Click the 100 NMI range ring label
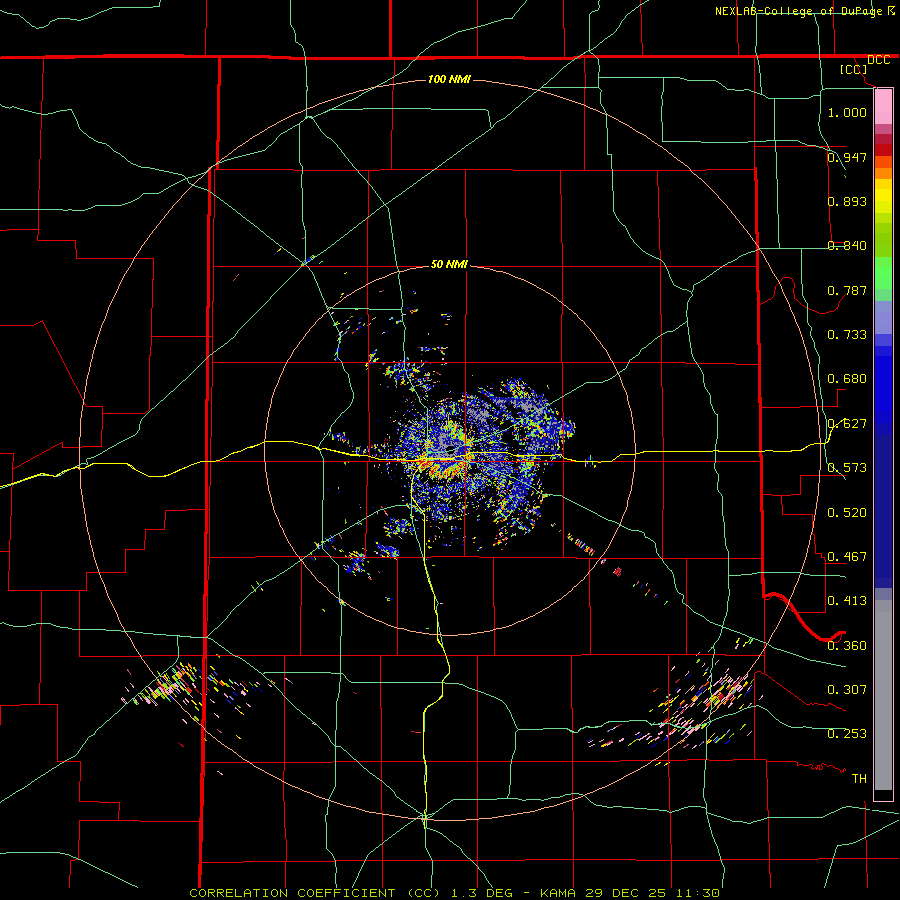The image size is (900, 900). click(x=449, y=79)
